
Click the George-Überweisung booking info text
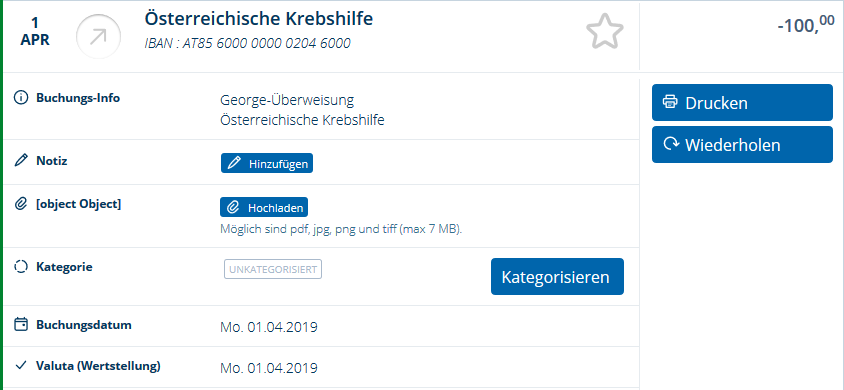(287, 101)
